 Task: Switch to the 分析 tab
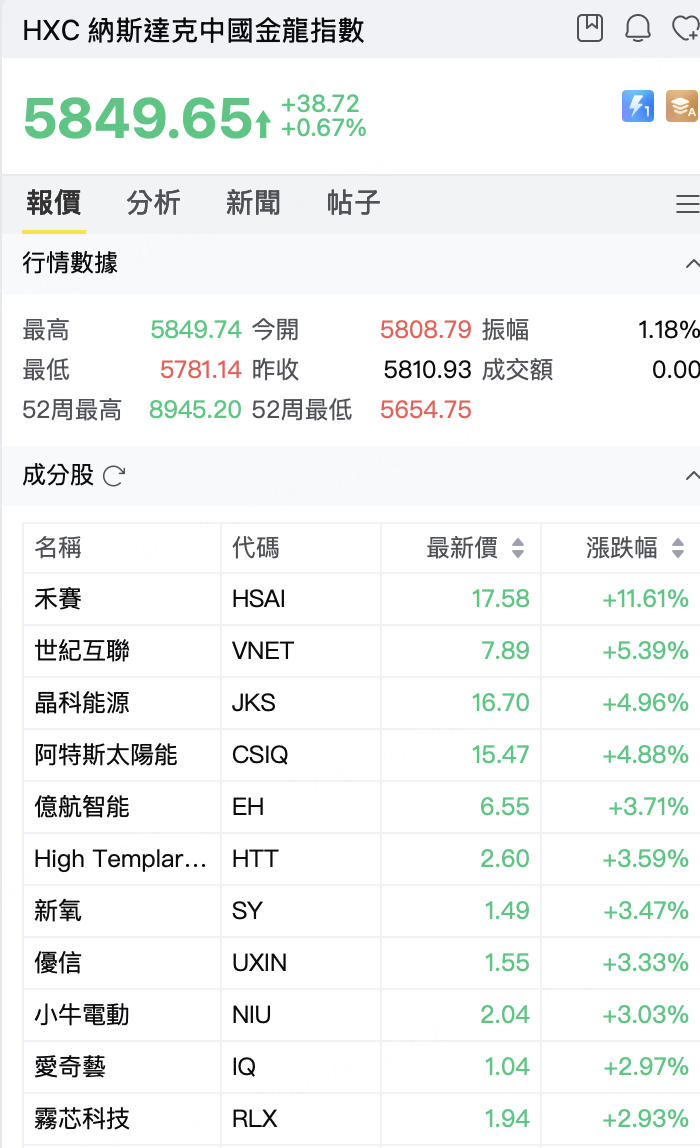[153, 203]
